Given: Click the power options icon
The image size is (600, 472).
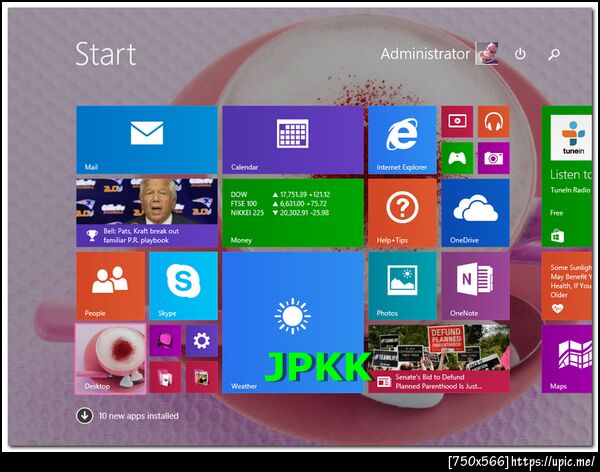Looking at the screenshot, I should click(x=520, y=54).
